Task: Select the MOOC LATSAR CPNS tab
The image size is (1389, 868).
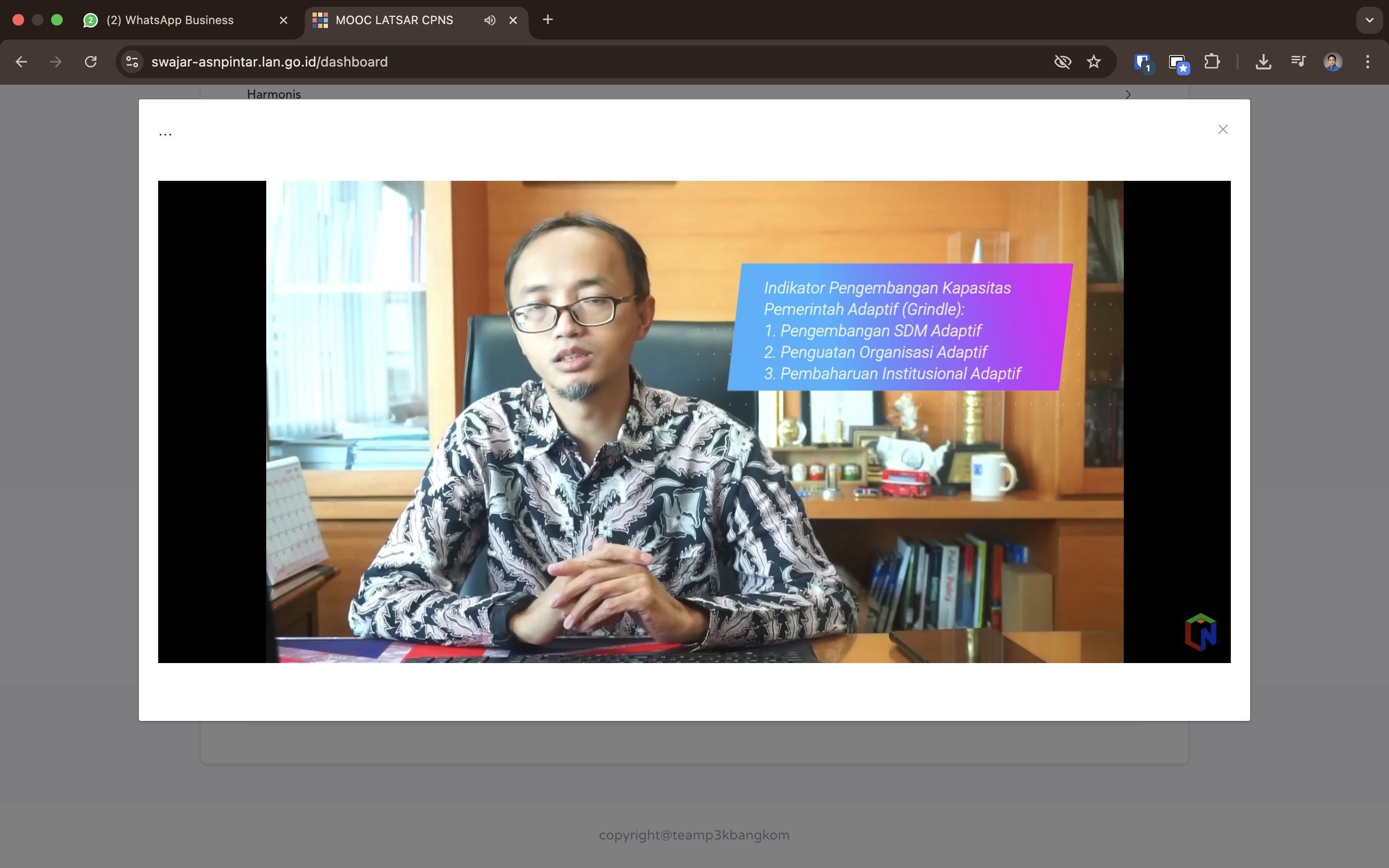Action: click(x=395, y=20)
